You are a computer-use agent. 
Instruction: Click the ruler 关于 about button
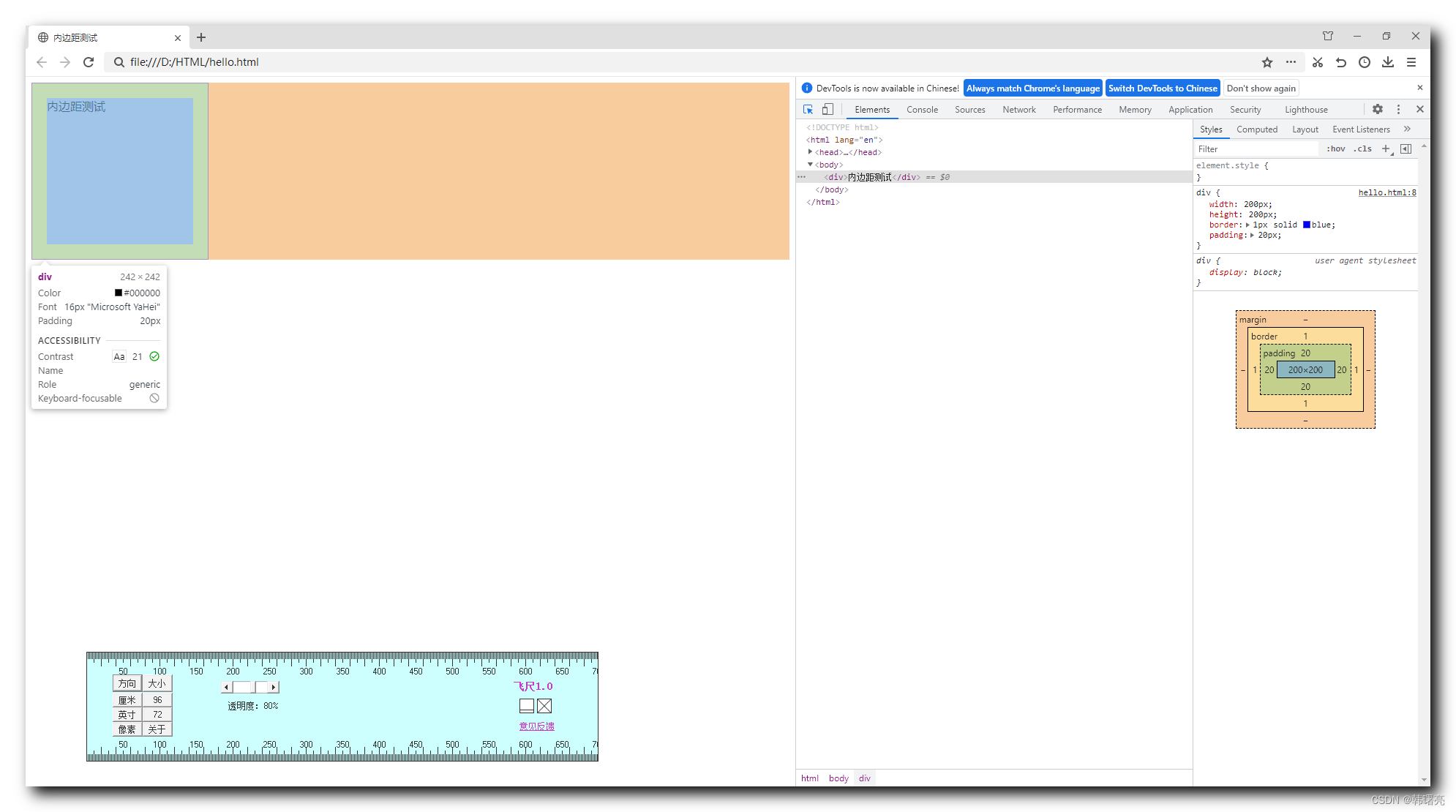click(x=157, y=729)
